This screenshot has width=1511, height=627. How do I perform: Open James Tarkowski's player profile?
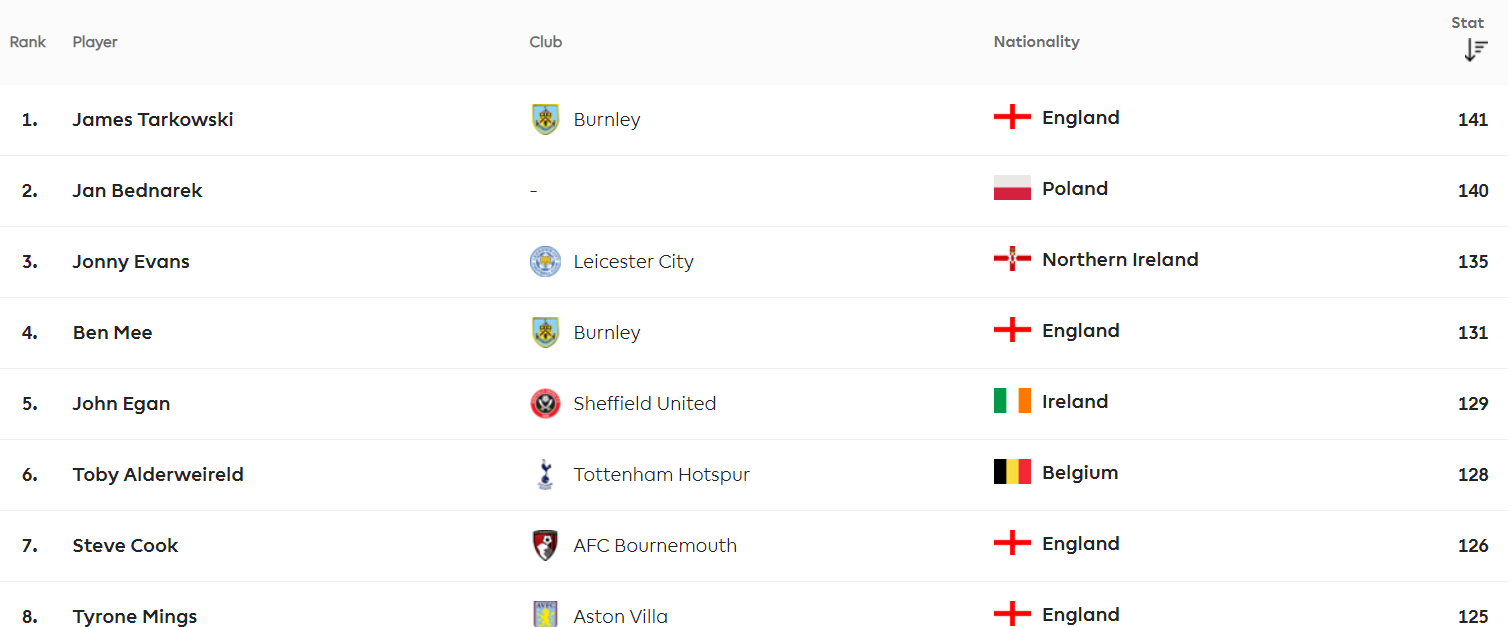coord(153,119)
